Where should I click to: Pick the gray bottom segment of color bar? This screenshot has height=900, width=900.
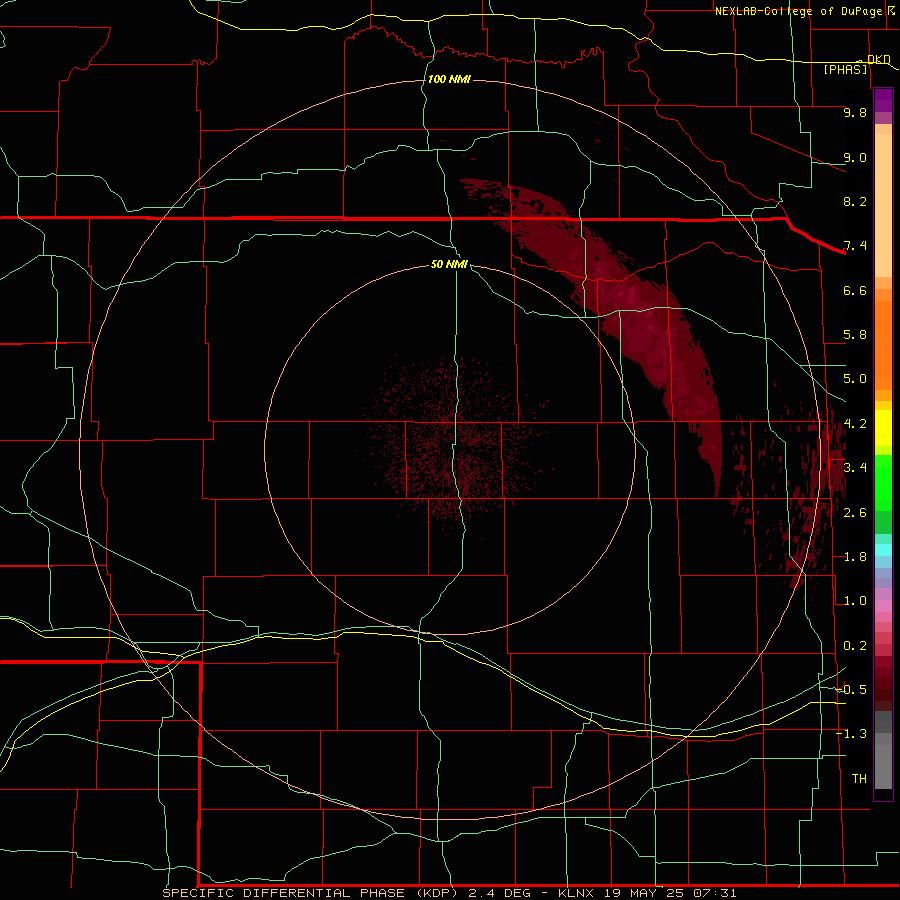coord(883,766)
